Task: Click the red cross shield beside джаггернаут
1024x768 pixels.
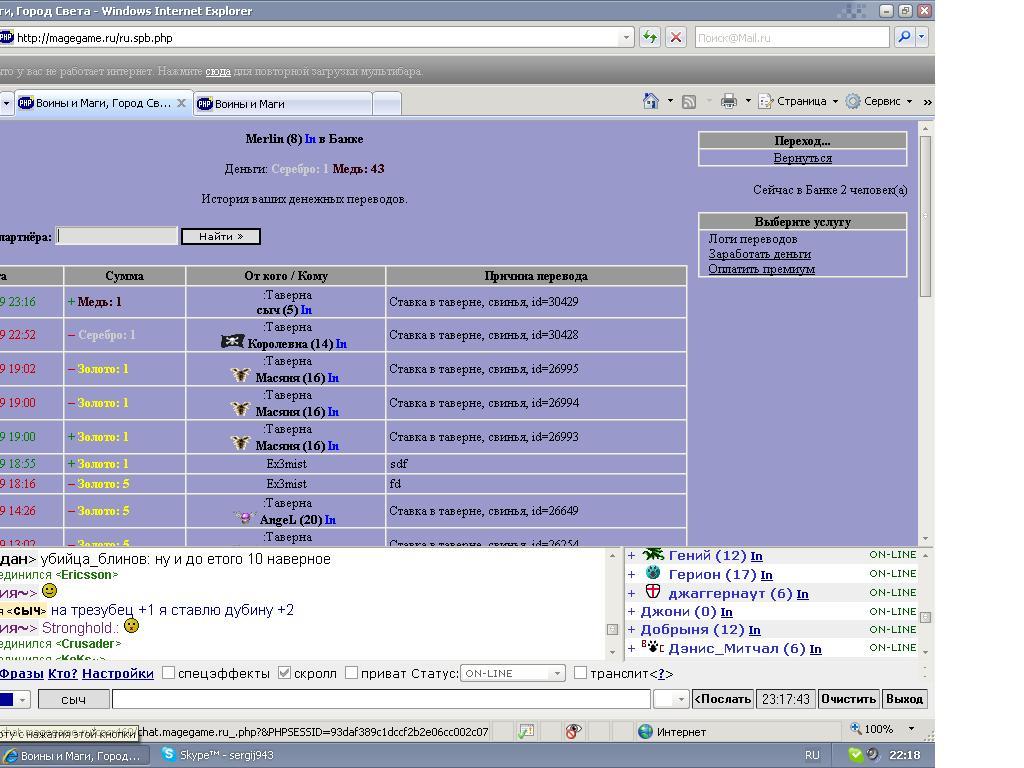Action: [652, 592]
